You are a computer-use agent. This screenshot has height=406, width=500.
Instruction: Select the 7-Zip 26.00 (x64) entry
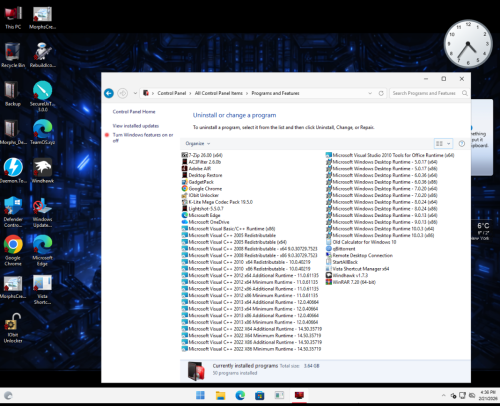click(202, 155)
